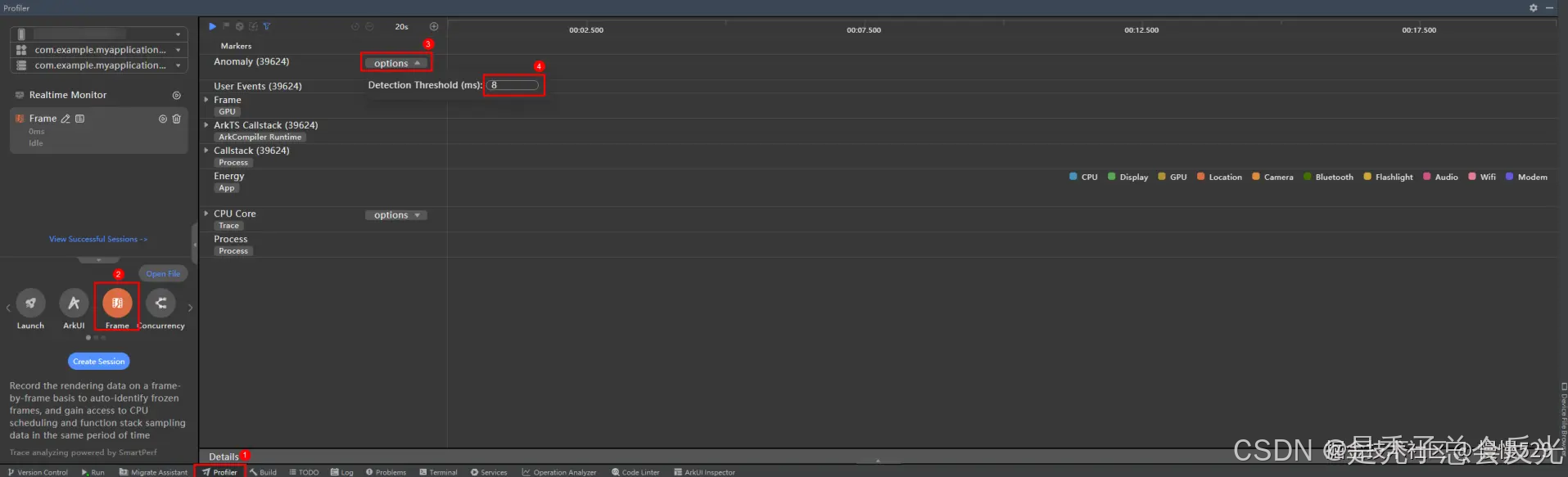Image resolution: width=1568 pixels, height=477 pixels.
Task: Delete the Frame session with trash icon
Action: 176,119
